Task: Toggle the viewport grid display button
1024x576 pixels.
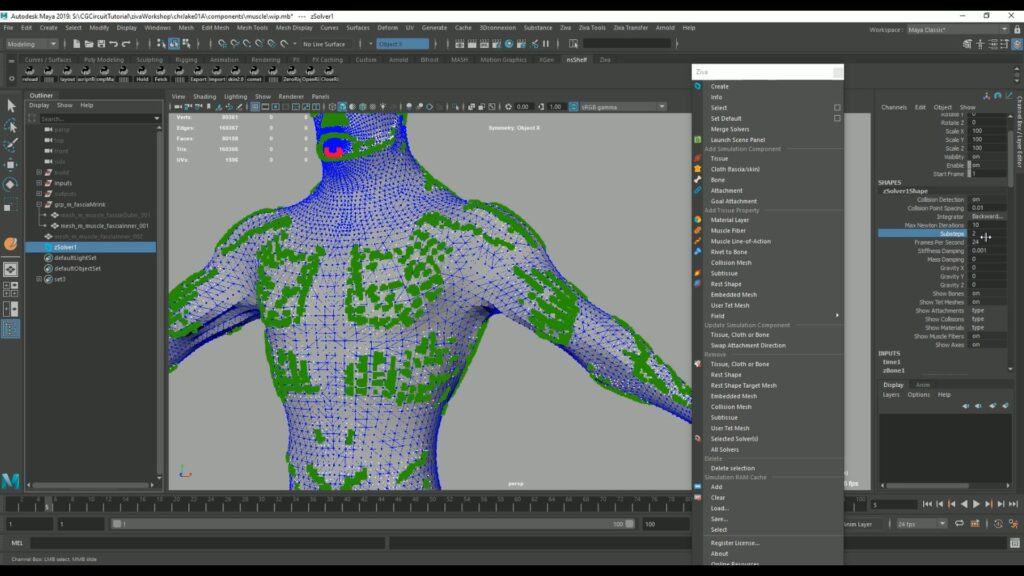Action: (x=255, y=106)
